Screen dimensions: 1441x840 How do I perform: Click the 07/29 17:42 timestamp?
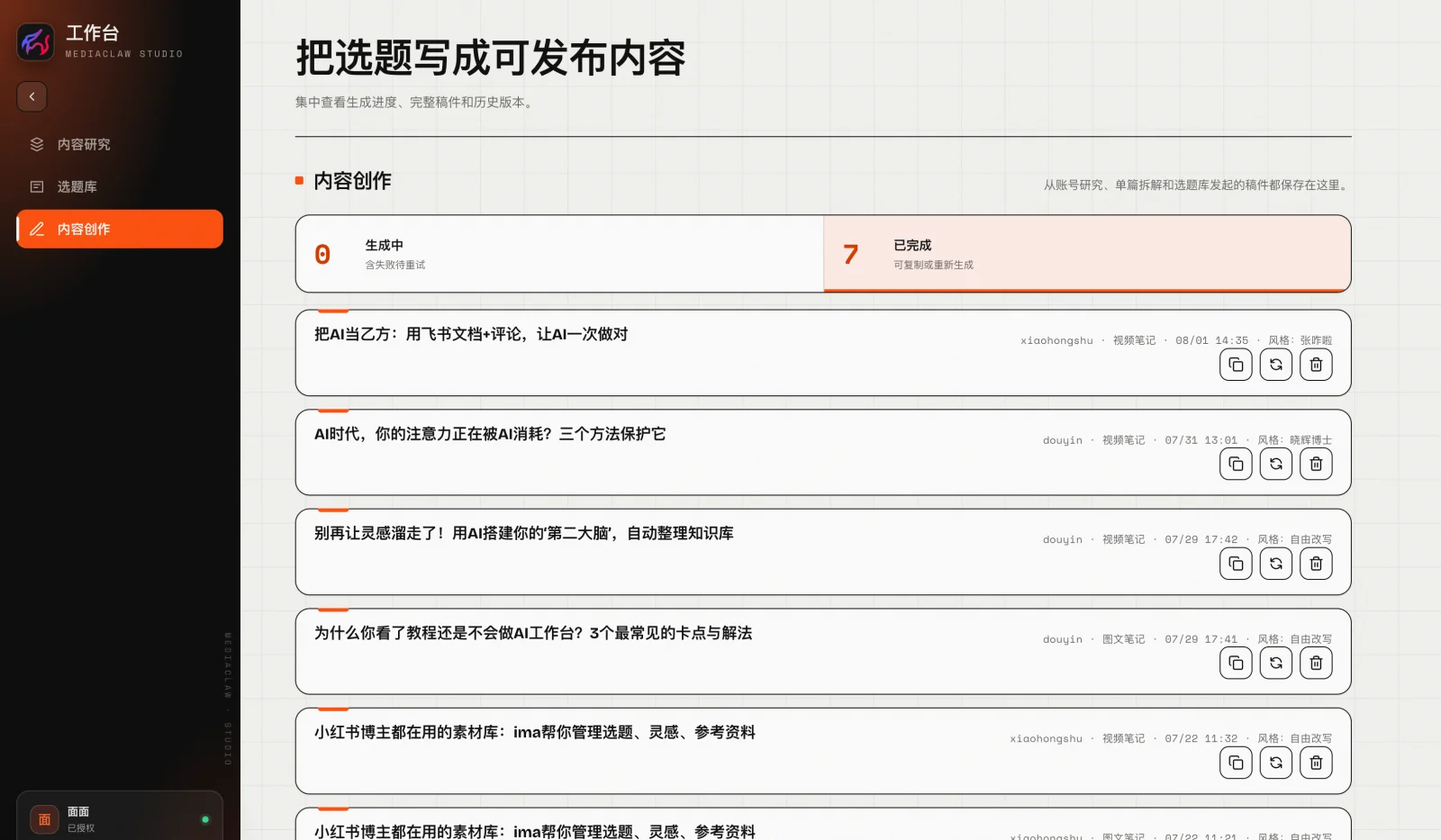tap(1201, 539)
